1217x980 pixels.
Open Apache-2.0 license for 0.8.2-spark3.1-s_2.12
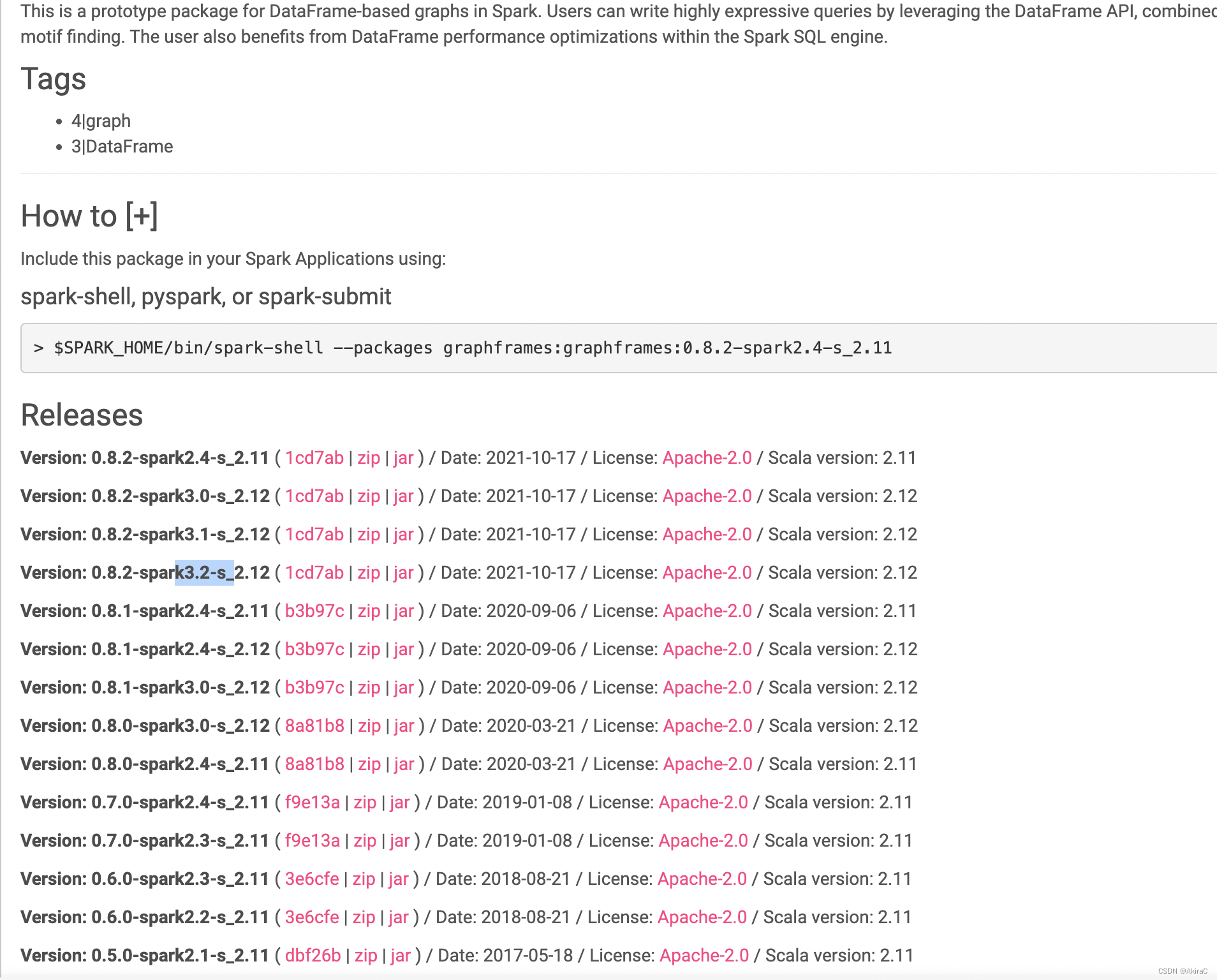pos(707,535)
